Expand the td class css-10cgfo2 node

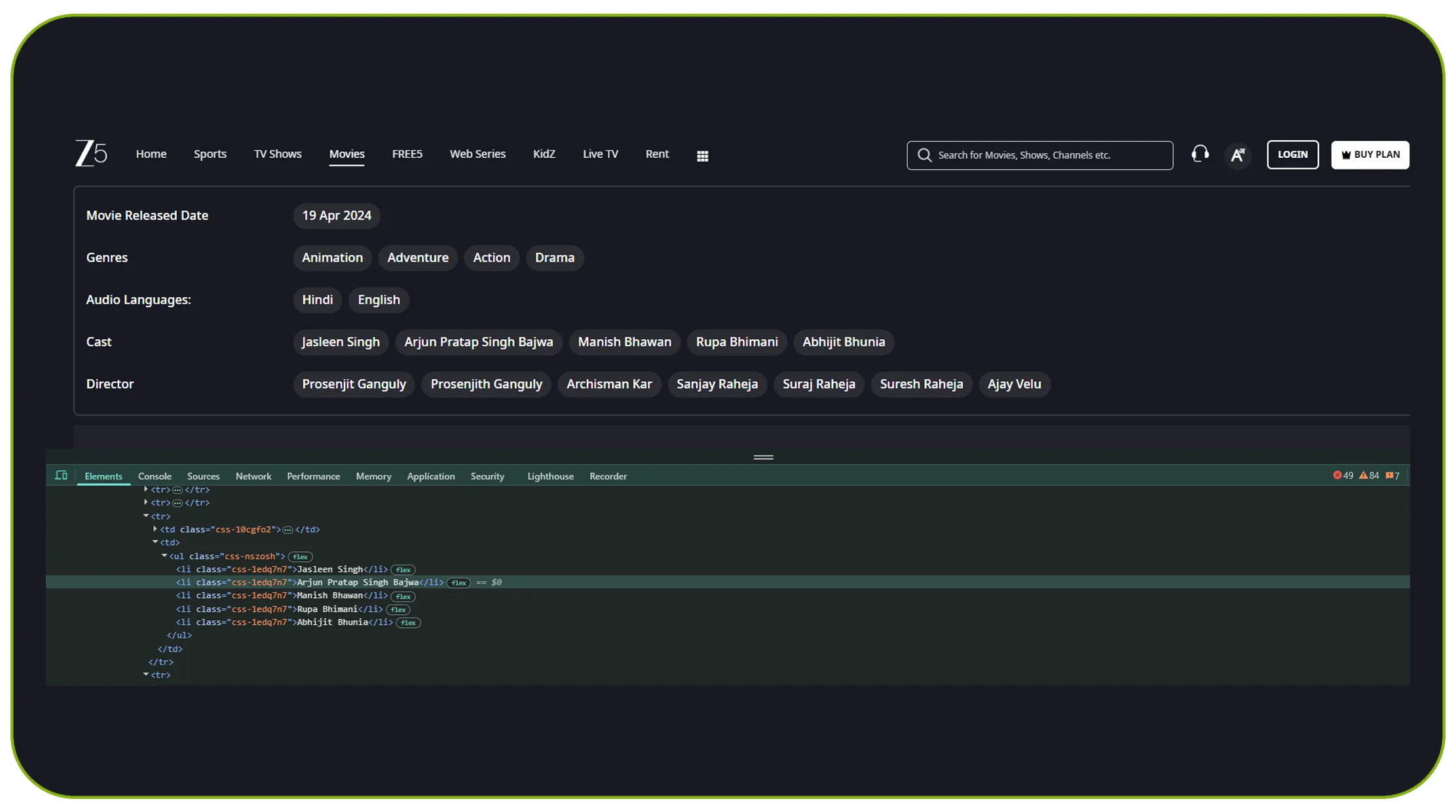point(155,529)
